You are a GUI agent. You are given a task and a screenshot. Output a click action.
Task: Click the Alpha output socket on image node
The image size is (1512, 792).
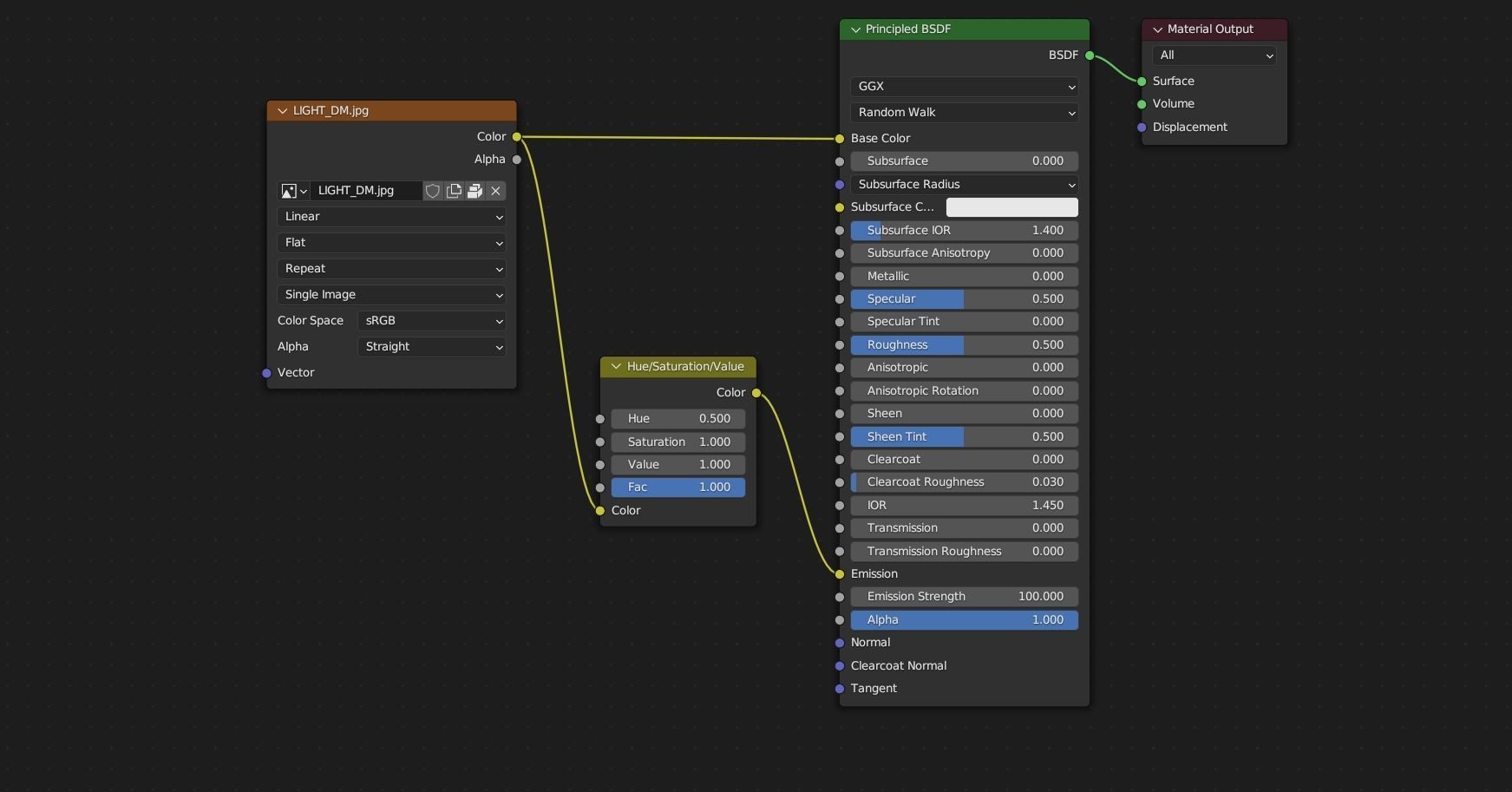click(517, 160)
